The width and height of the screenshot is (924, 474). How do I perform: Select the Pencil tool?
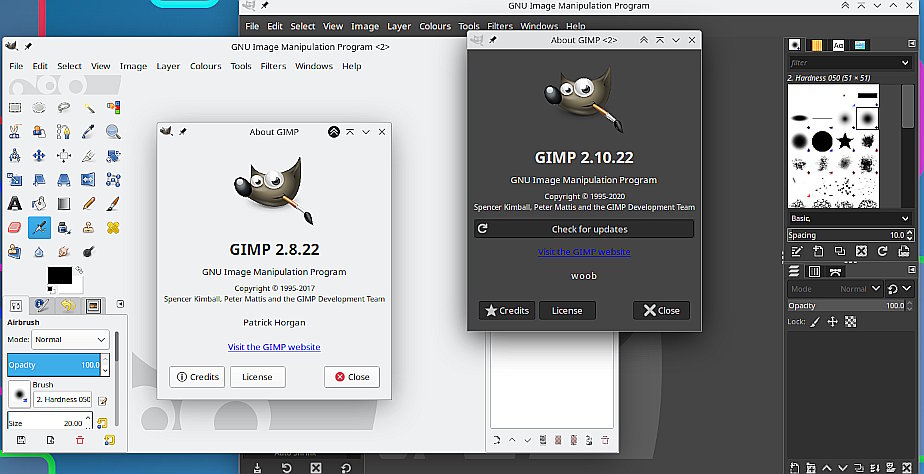pyautogui.click(x=88, y=203)
